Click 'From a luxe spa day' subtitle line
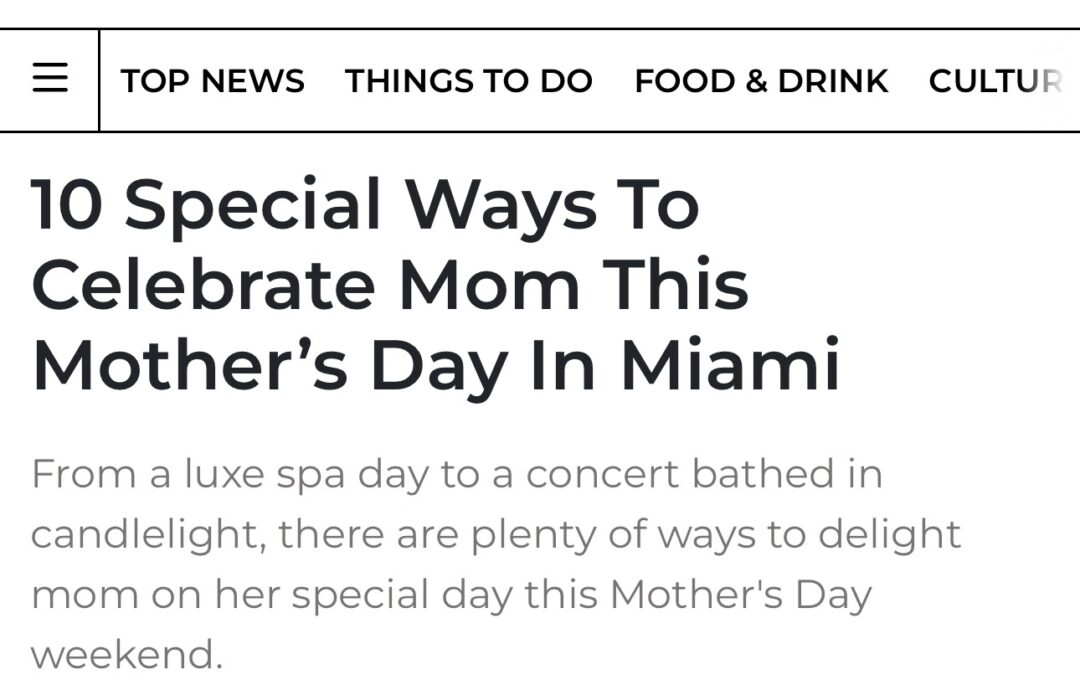The width and height of the screenshot is (1080, 675). pos(457,475)
